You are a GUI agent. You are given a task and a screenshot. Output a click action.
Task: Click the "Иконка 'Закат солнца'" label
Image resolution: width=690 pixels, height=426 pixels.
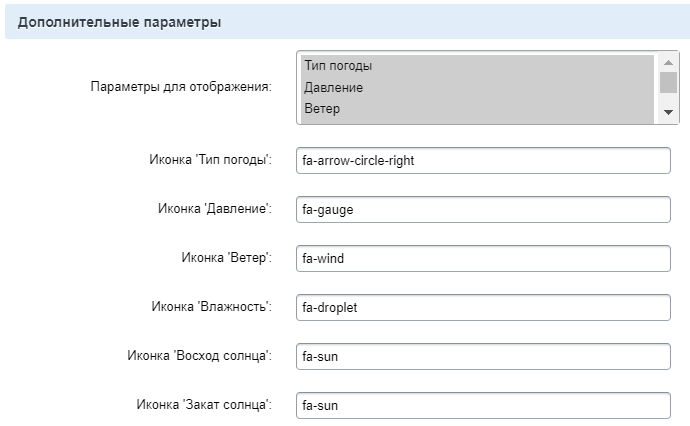click(x=204, y=405)
